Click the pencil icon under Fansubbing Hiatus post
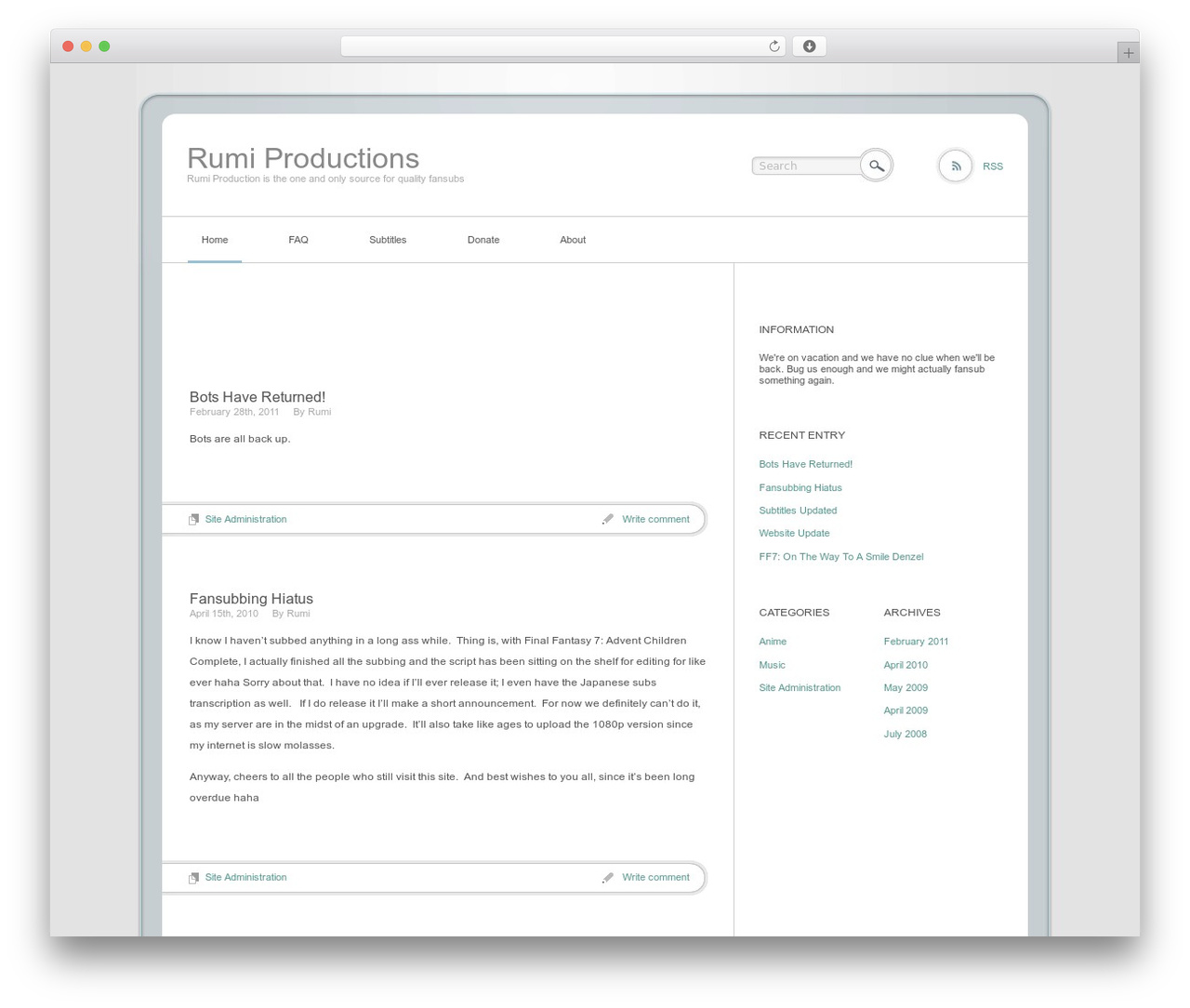Image resolution: width=1190 pixels, height=1008 pixels. (608, 877)
